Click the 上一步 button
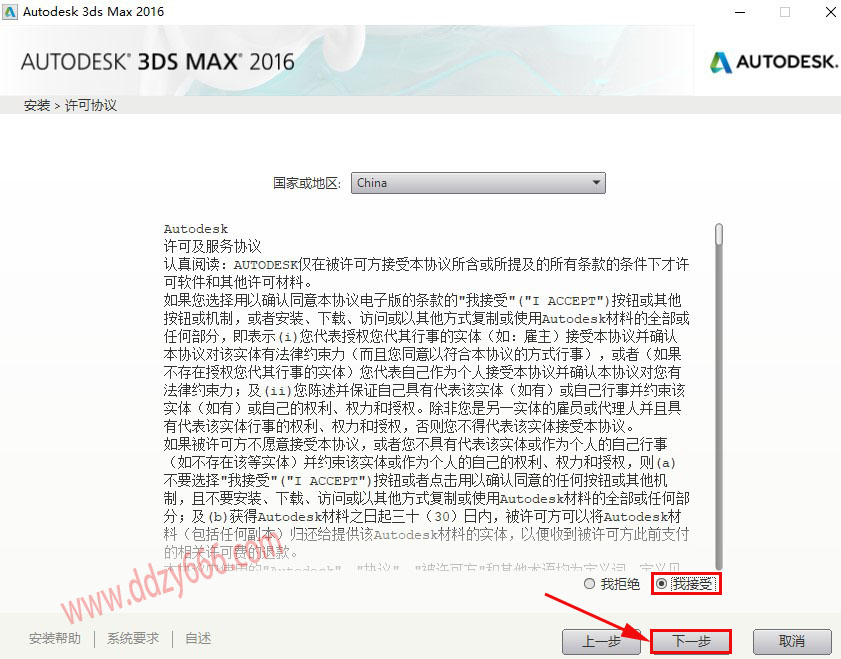This screenshot has width=841, height=659. 601,641
